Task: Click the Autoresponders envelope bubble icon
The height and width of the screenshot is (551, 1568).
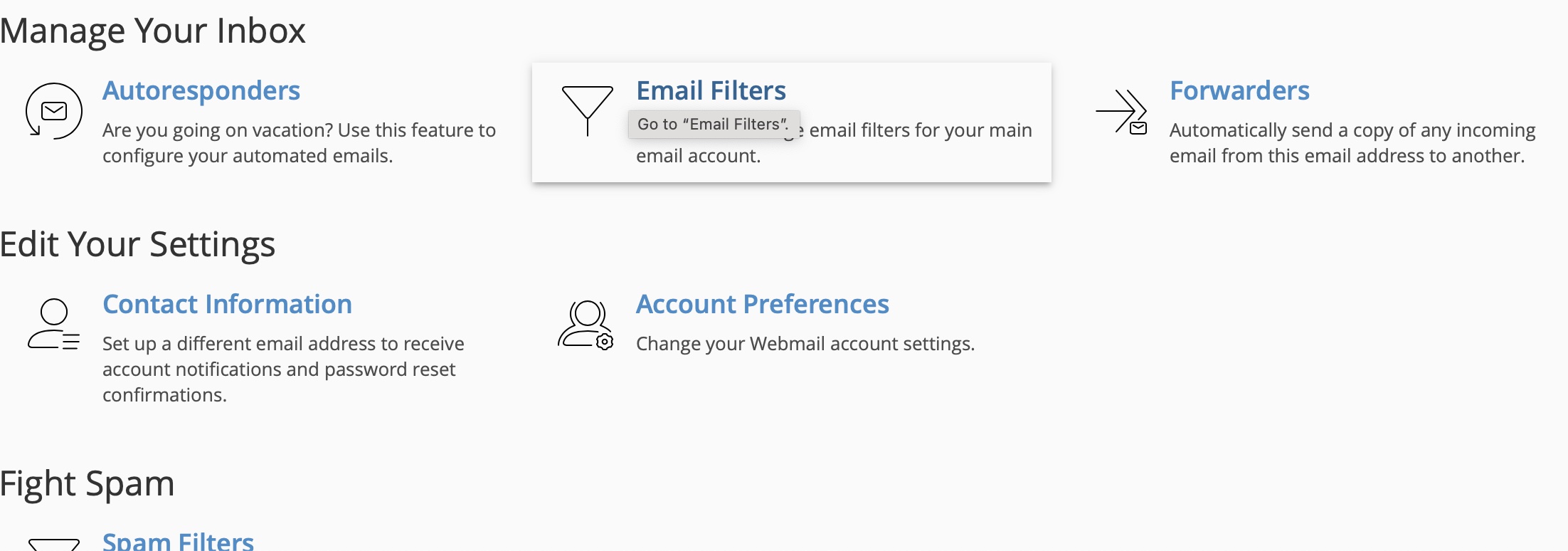Action: pyautogui.click(x=54, y=111)
